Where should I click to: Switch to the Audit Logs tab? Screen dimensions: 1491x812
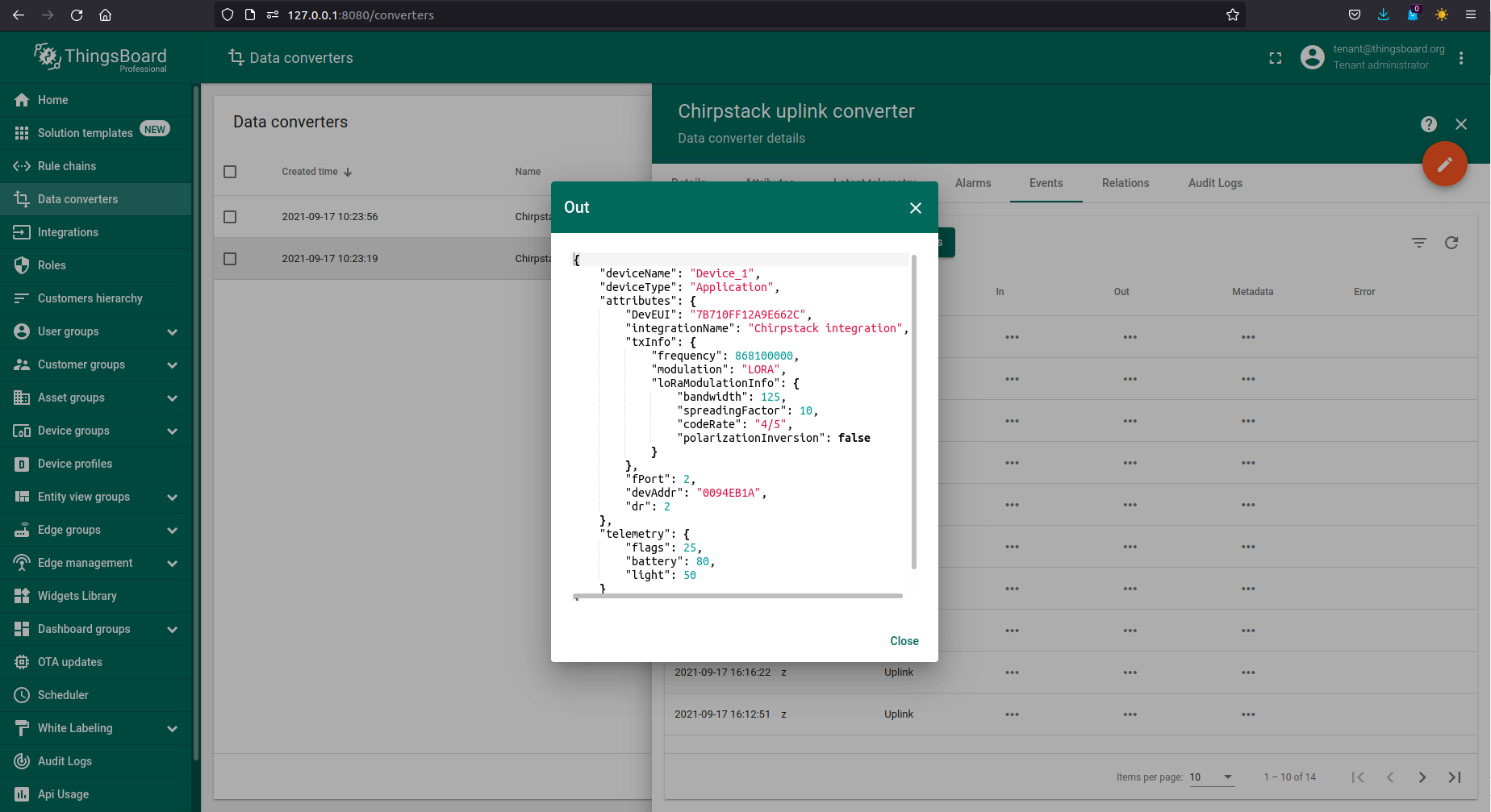tap(1214, 183)
